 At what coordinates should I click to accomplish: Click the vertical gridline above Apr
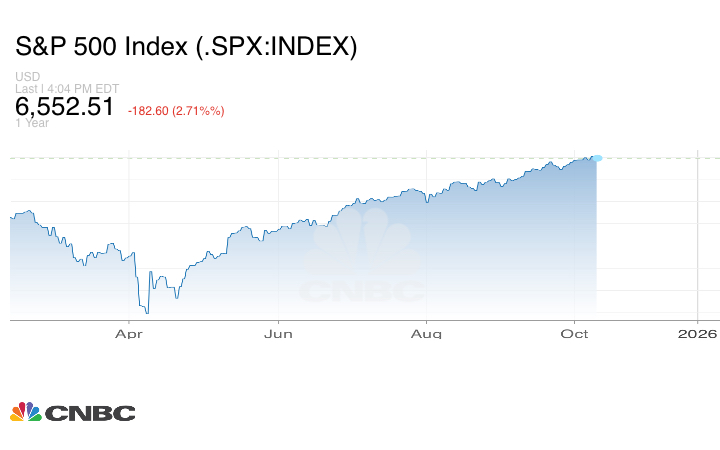click(129, 200)
